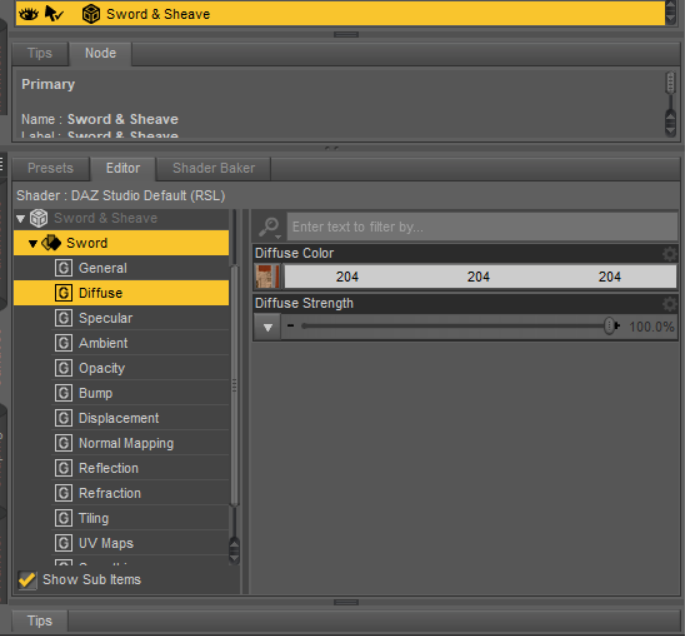The width and height of the screenshot is (685, 636).
Task: Click the G icon beside Ambient
Action: pyautogui.click(x=64, y=343)
